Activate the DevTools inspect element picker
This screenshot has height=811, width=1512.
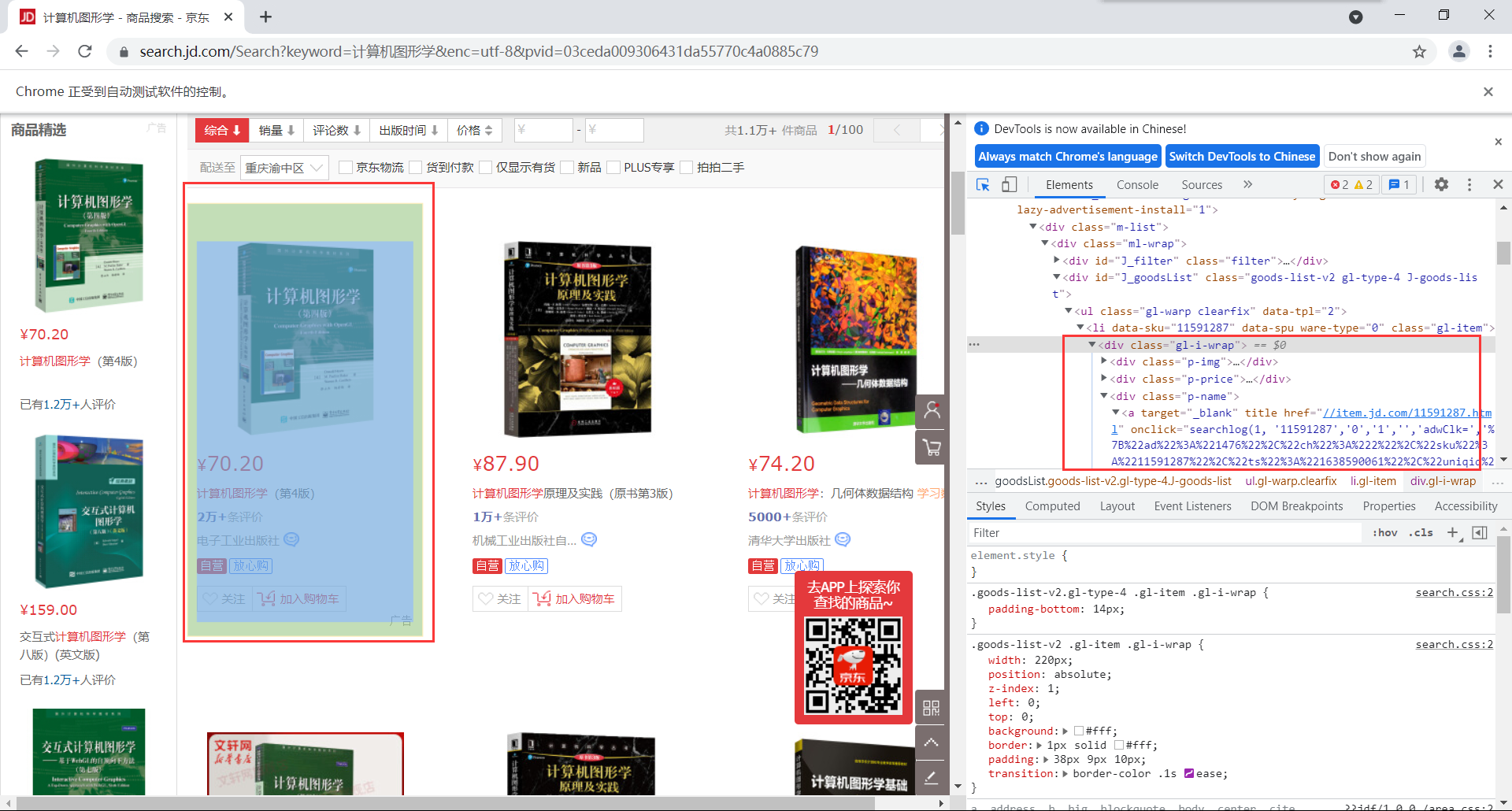[983, 184]
